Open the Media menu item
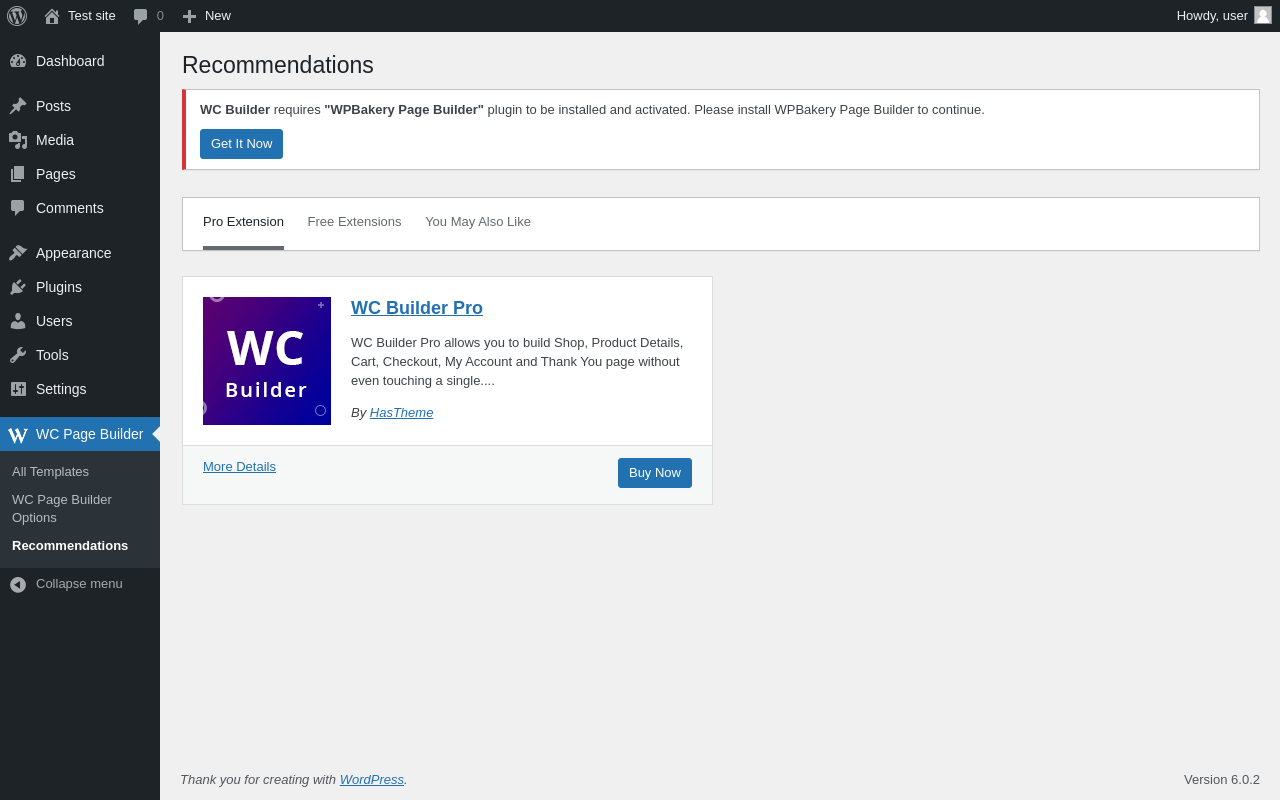Image resolution: width=1280 pixels, height=800 pixels. coord(55,140)
